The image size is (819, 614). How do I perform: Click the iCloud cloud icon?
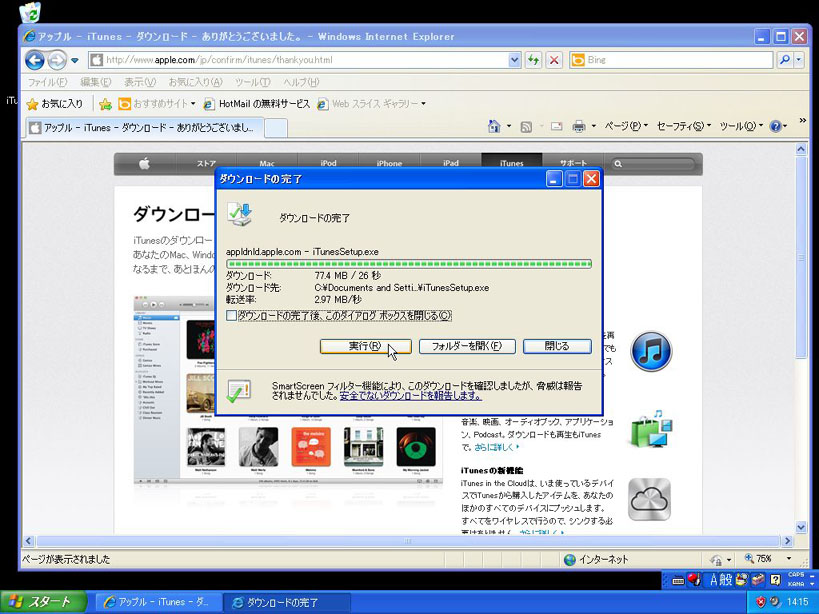[x=649, y=500]
